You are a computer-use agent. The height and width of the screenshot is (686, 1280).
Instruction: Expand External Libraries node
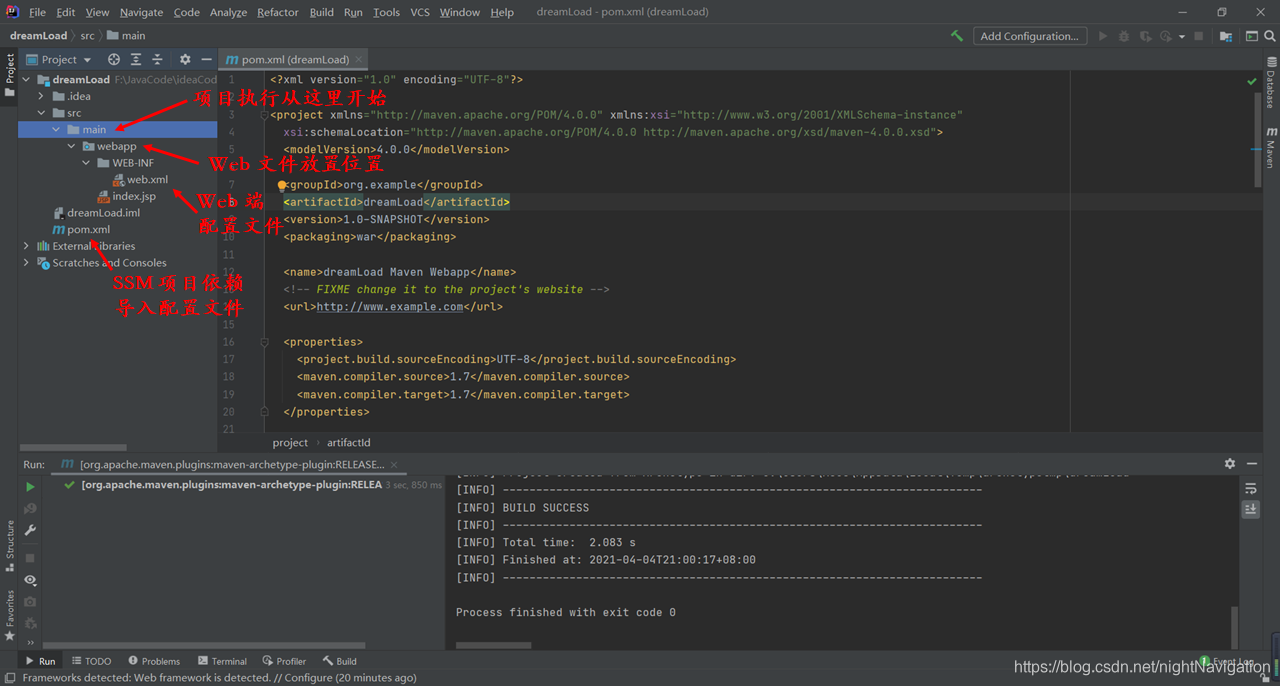pyautogui.click(x=26, y=246)
